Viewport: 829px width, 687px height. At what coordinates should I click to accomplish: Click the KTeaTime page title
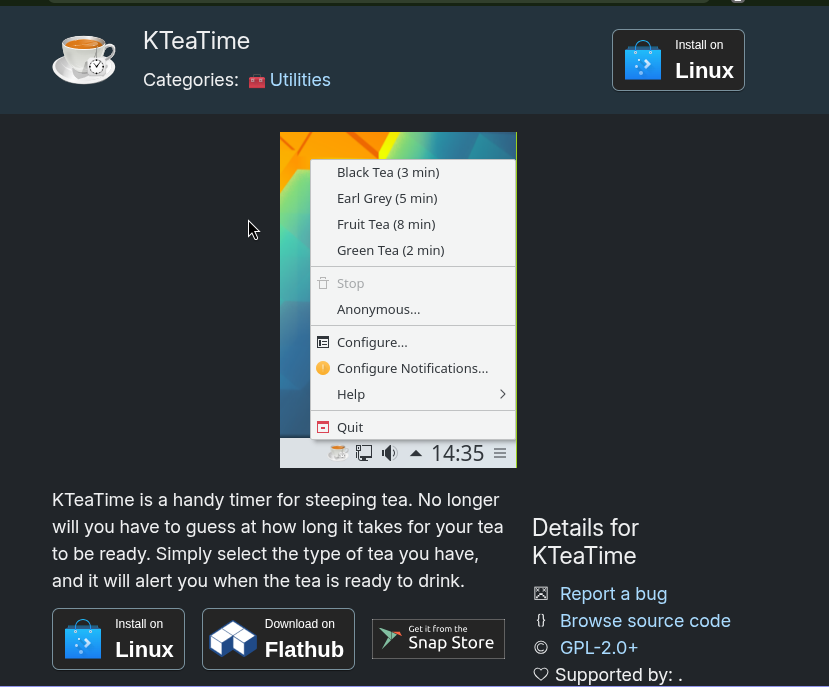tap(197, 41)
